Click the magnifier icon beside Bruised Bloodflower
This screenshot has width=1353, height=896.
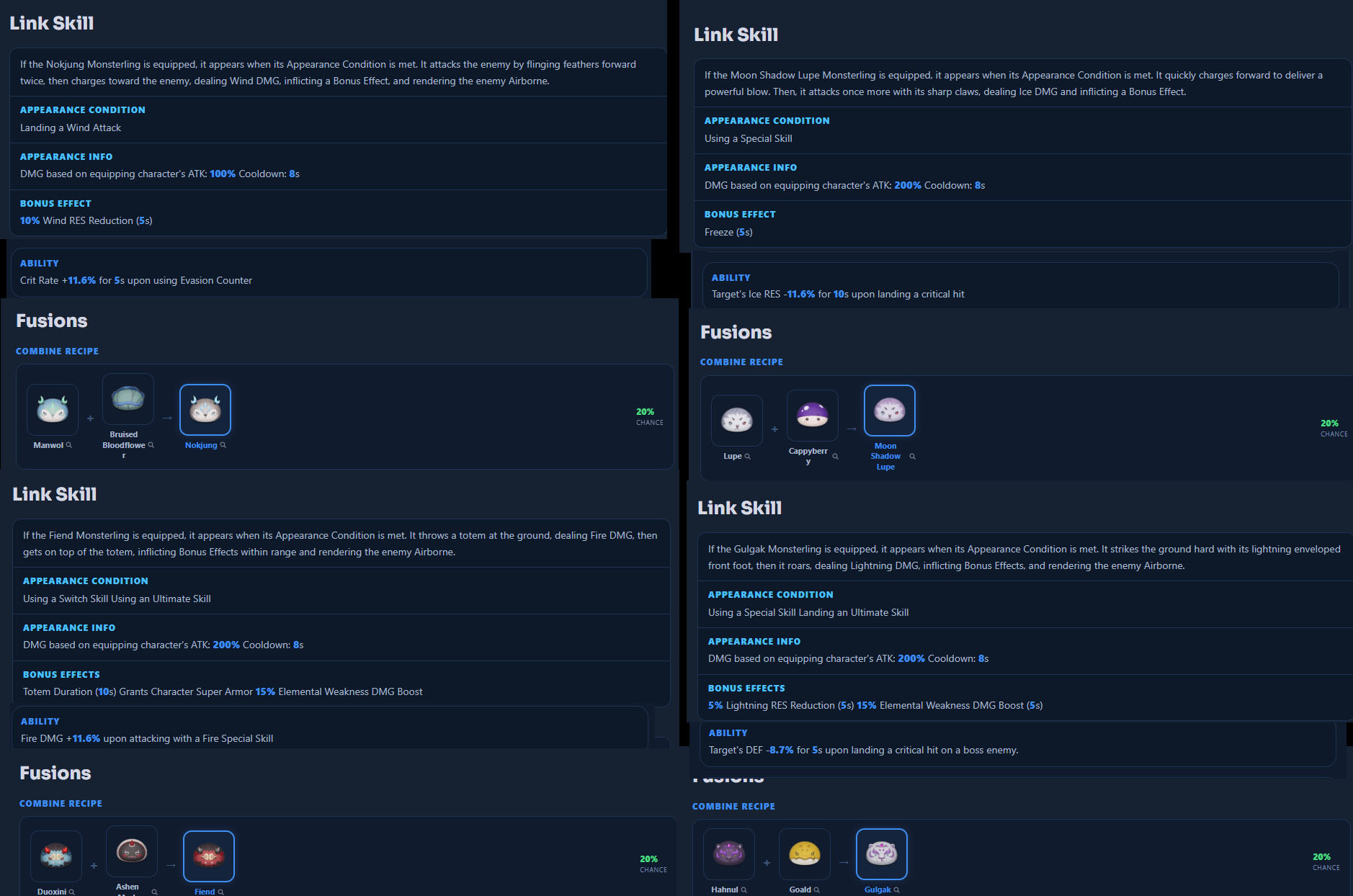tap(151, 445)
